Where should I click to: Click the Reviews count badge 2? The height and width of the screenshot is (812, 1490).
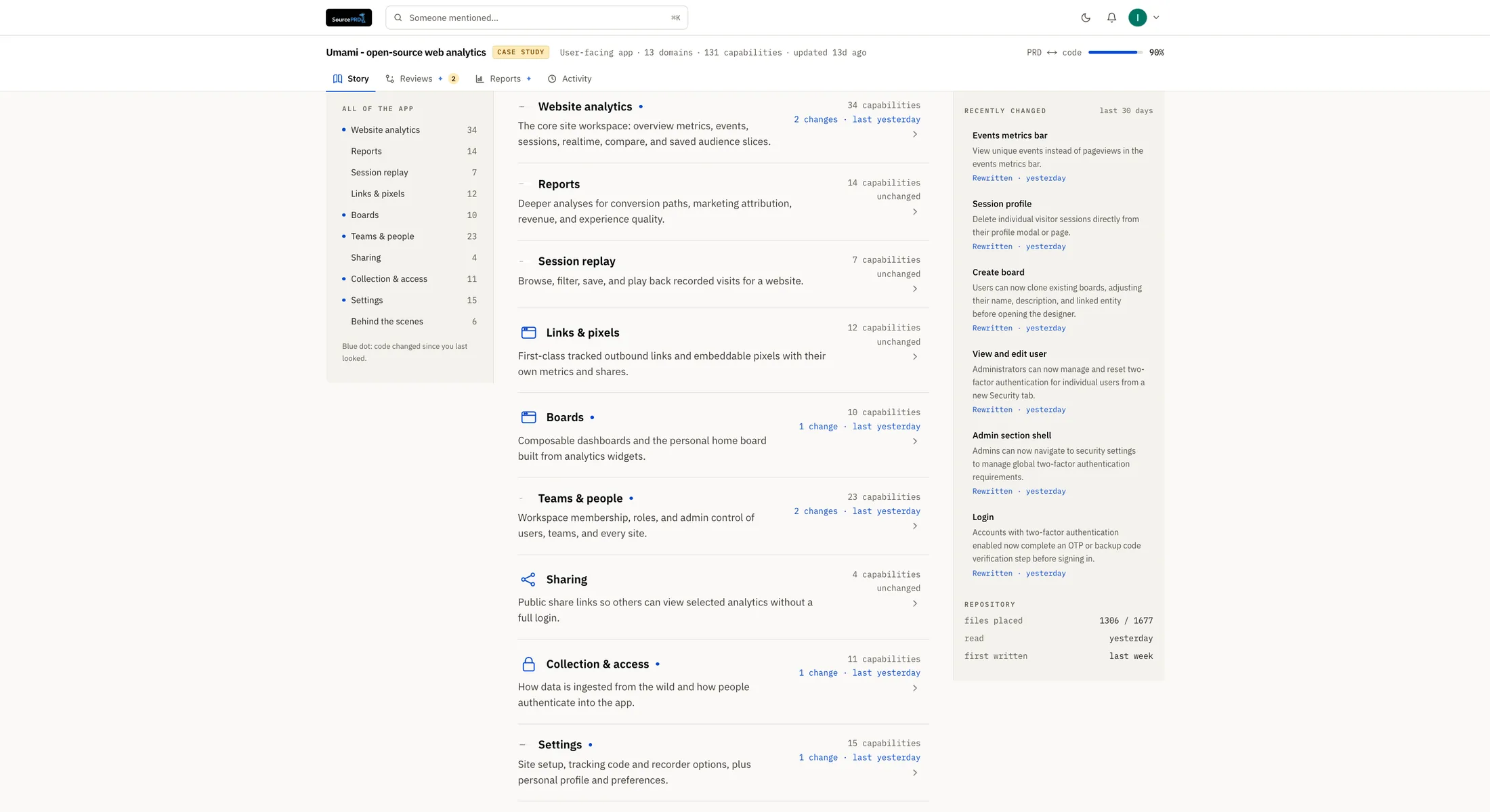point(454,79)
